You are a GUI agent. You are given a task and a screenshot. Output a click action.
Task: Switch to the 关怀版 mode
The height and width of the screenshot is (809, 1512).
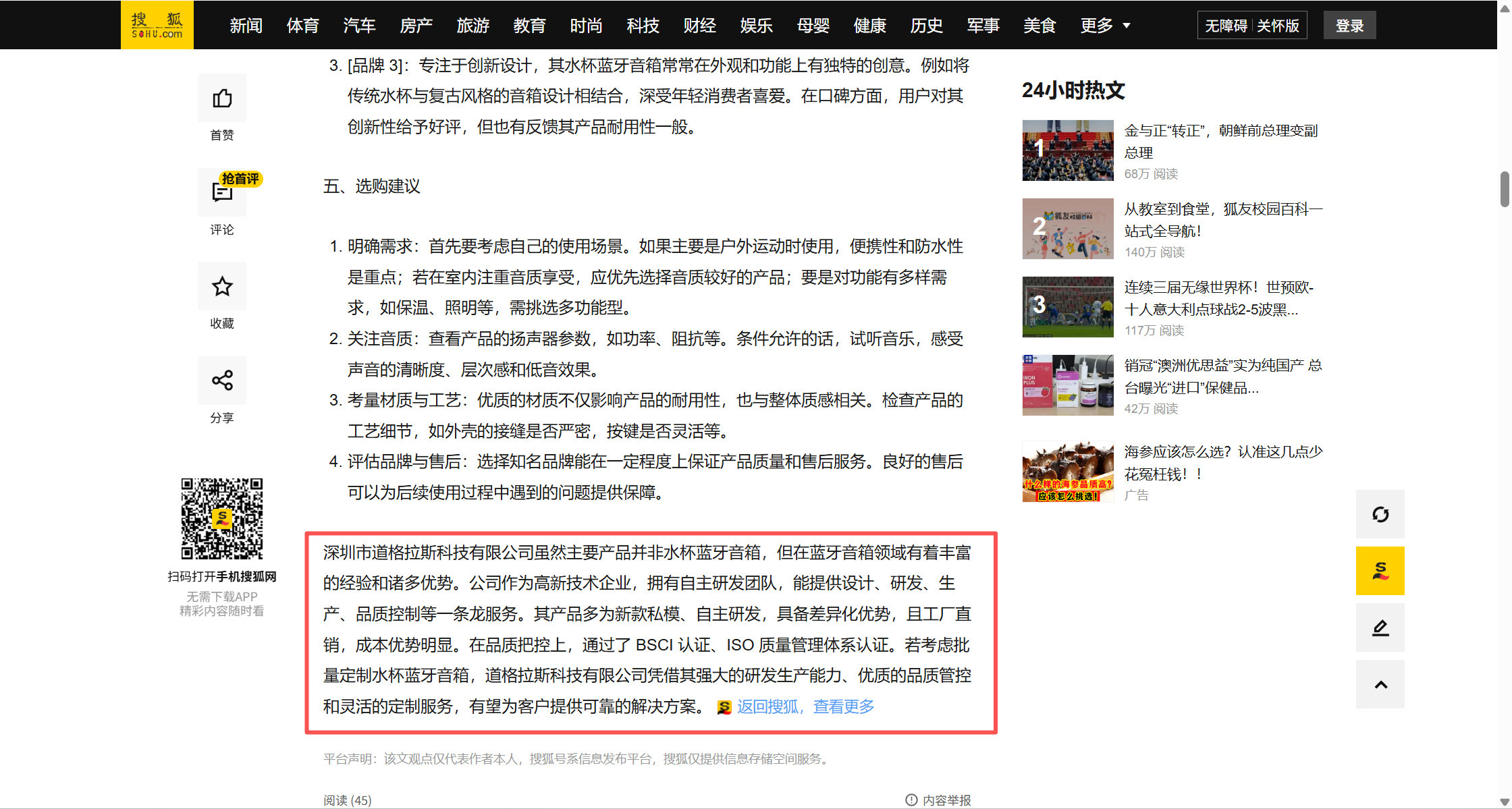click(x=1278, y=26)
